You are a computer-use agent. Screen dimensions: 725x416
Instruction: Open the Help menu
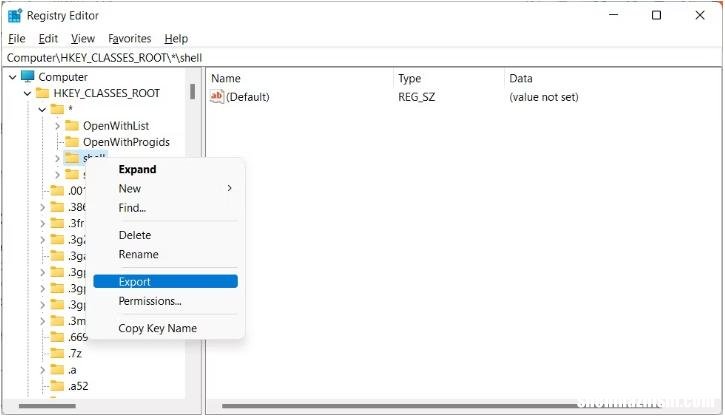(176, 38)
